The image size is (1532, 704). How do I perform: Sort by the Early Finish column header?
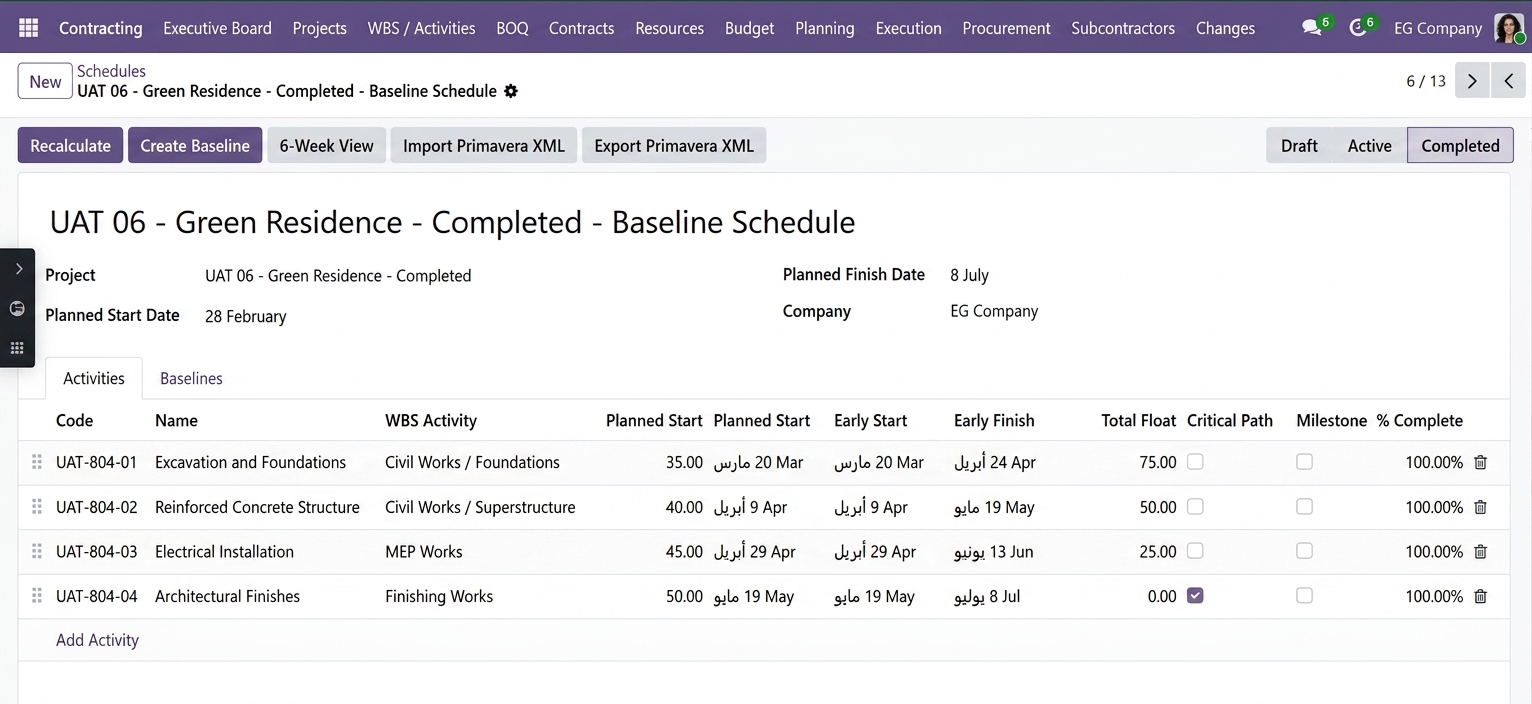click(x=994, y=421)
